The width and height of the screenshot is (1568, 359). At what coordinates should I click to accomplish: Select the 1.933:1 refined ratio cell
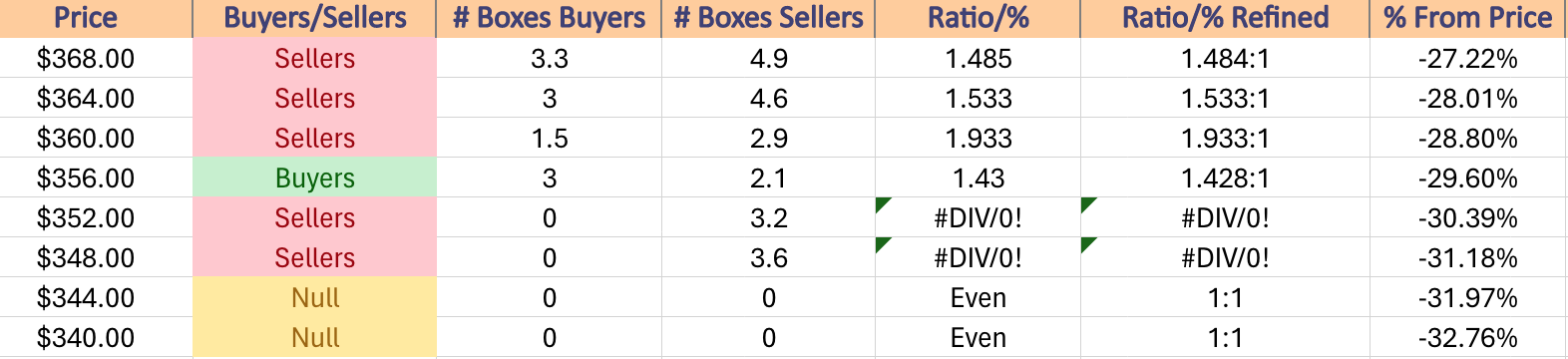click(1225, 138)
